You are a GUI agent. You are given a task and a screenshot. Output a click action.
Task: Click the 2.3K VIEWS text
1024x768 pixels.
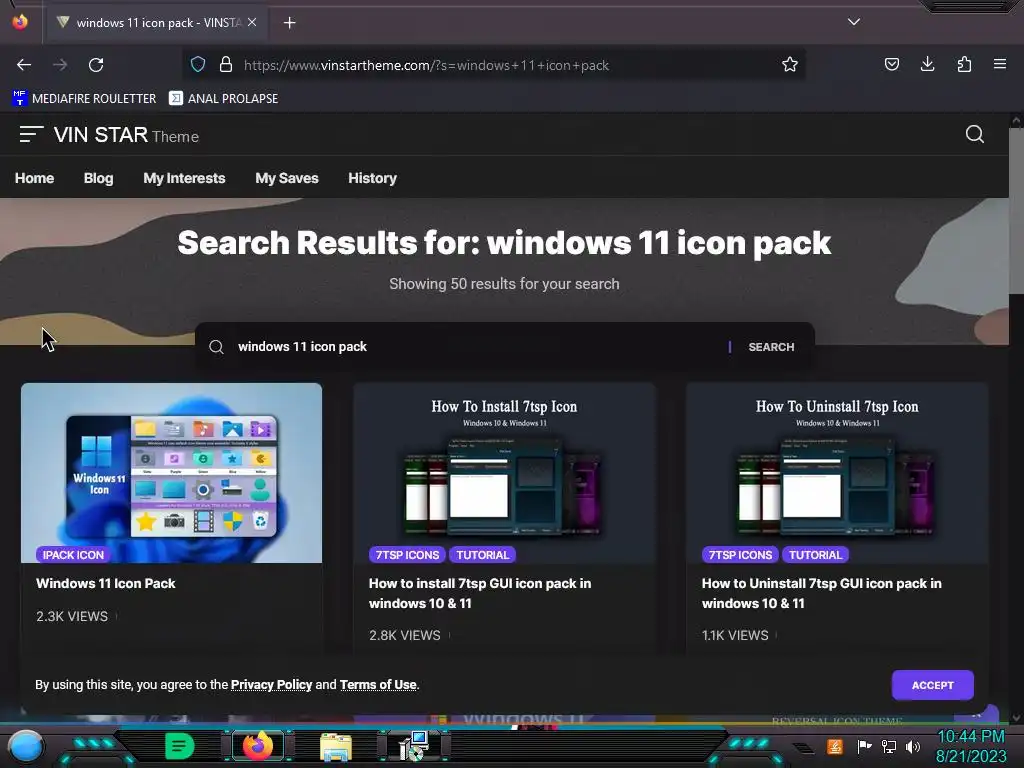point(72,616)
